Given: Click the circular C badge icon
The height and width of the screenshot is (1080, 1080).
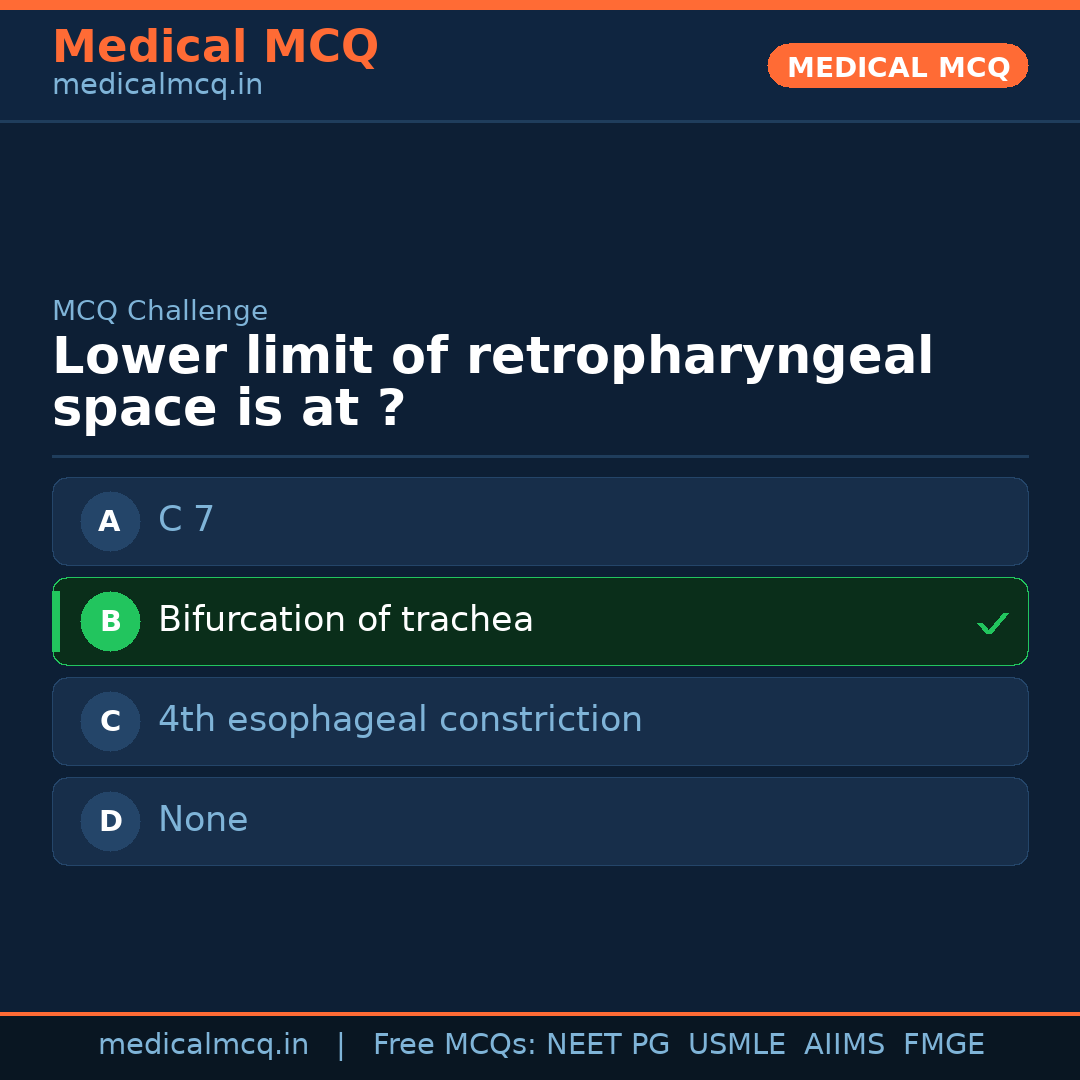Looking at the screenshot, I should point(110,721).
